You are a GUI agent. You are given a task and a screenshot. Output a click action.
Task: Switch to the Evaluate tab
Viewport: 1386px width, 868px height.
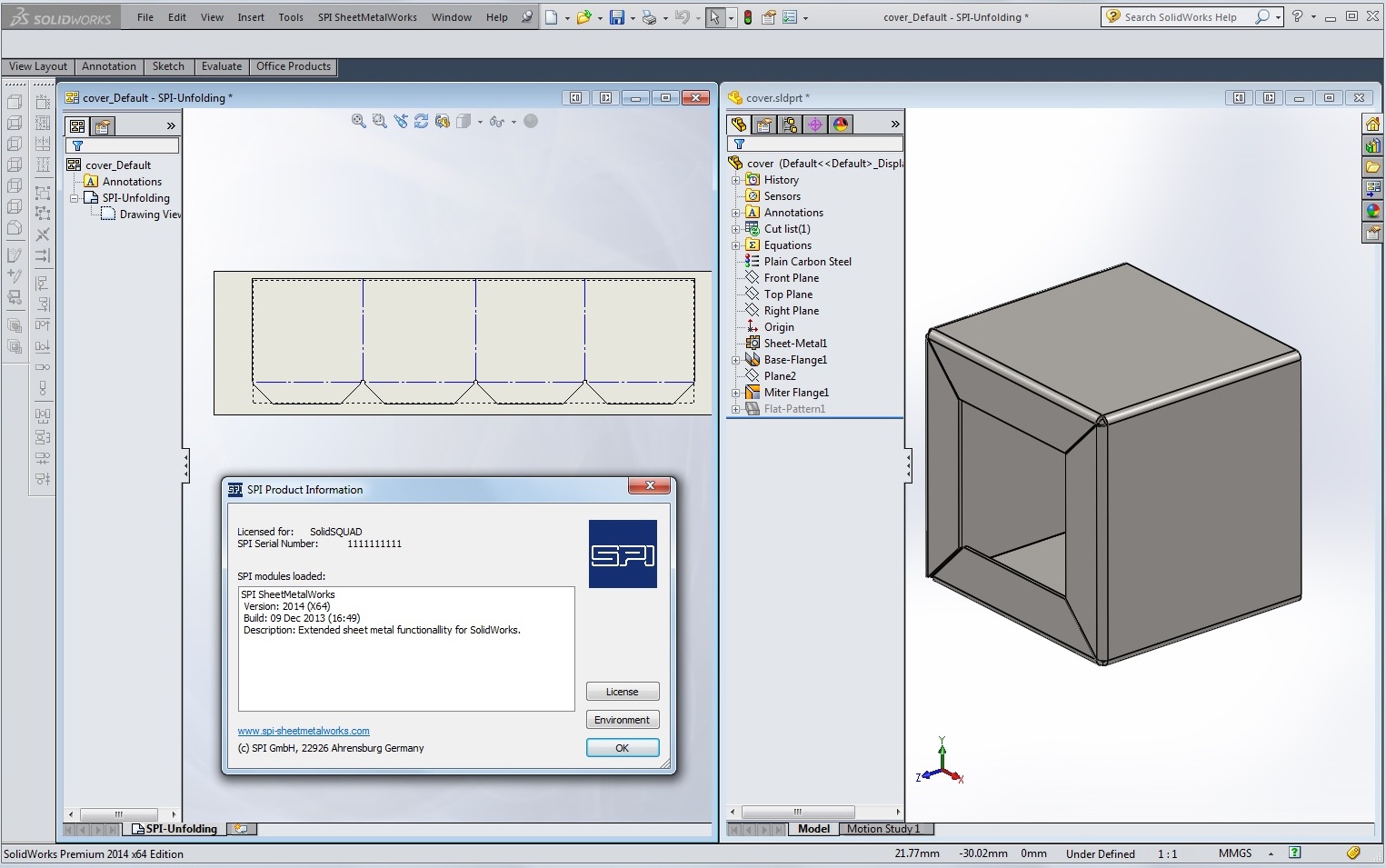222,66
